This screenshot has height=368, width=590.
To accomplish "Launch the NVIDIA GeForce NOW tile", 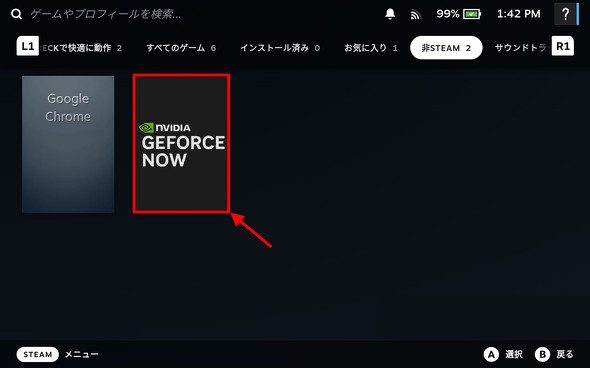I will tap(181, 144).
